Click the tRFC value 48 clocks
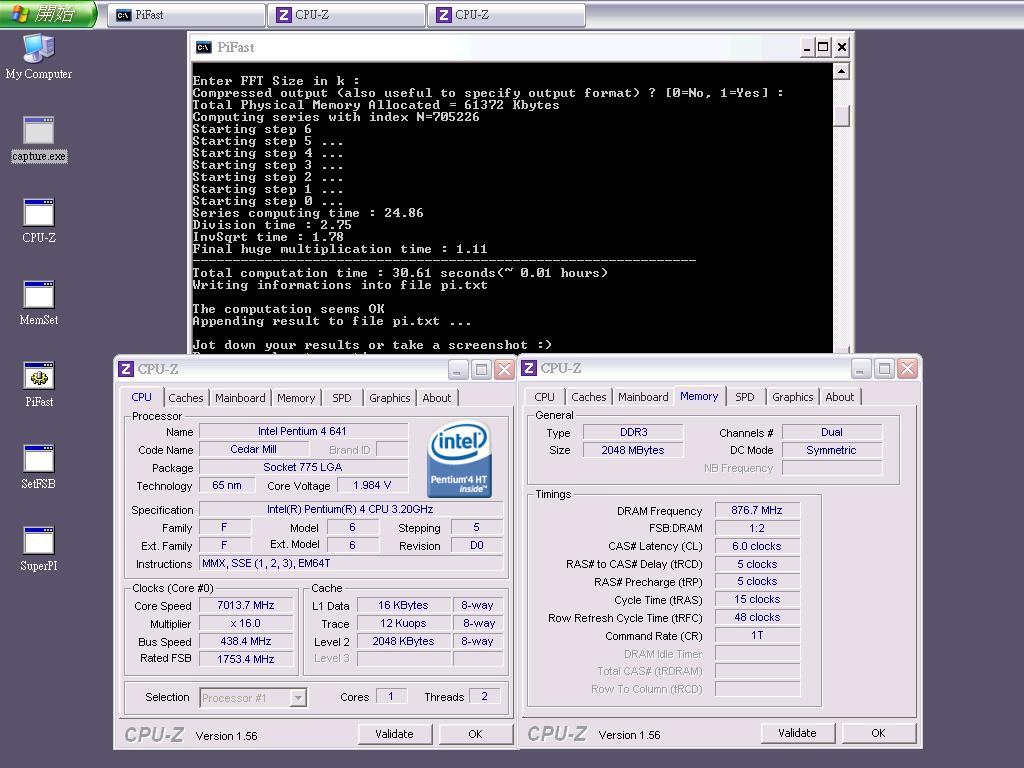 pos(757,617)
